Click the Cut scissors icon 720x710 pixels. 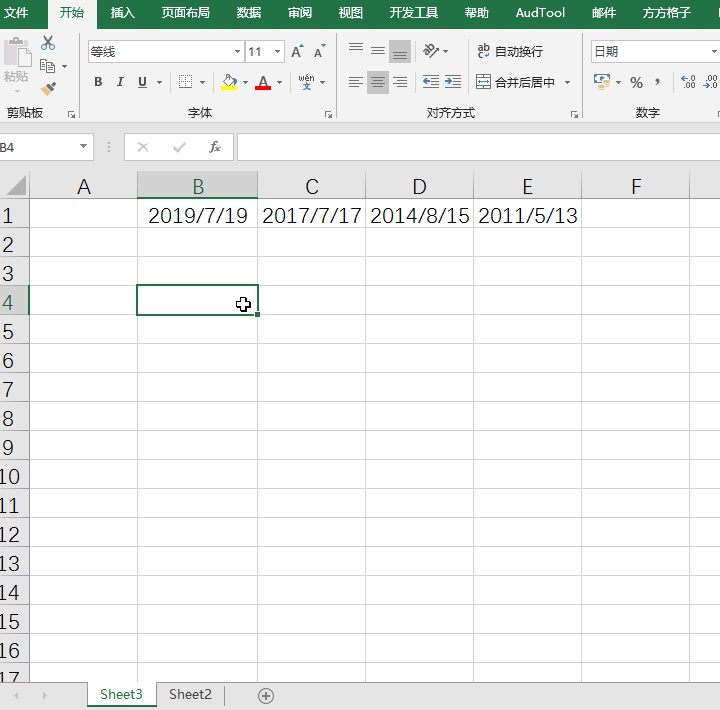tap(48, 43)
